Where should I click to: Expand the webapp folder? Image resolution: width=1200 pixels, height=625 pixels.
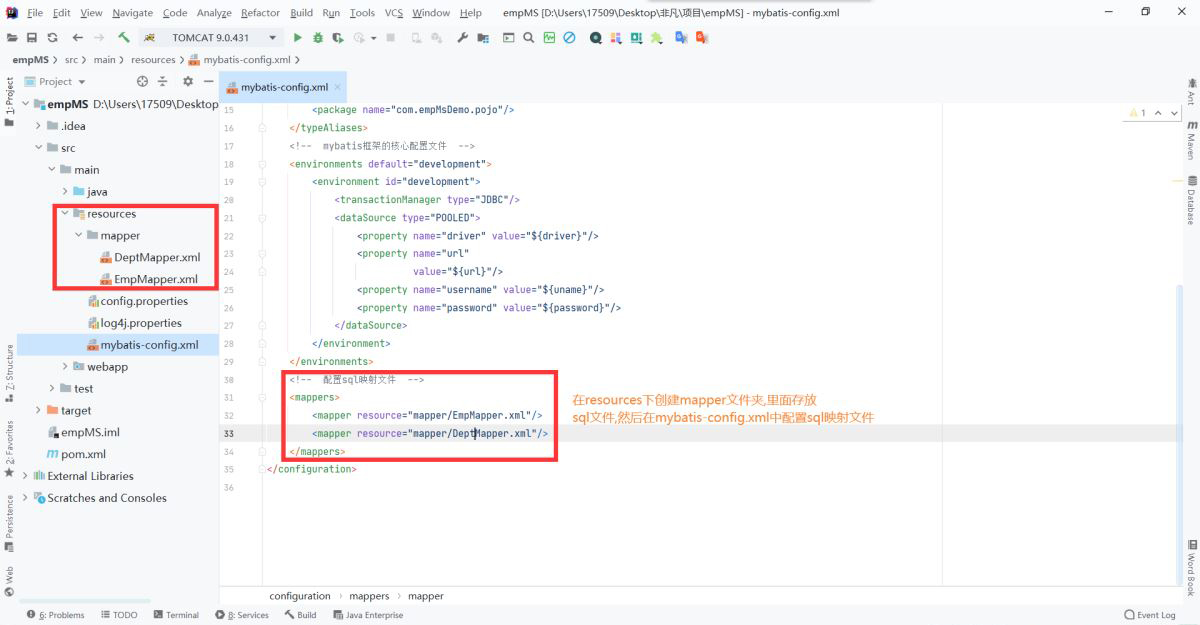pyautogui.click(x=66, y=367)
